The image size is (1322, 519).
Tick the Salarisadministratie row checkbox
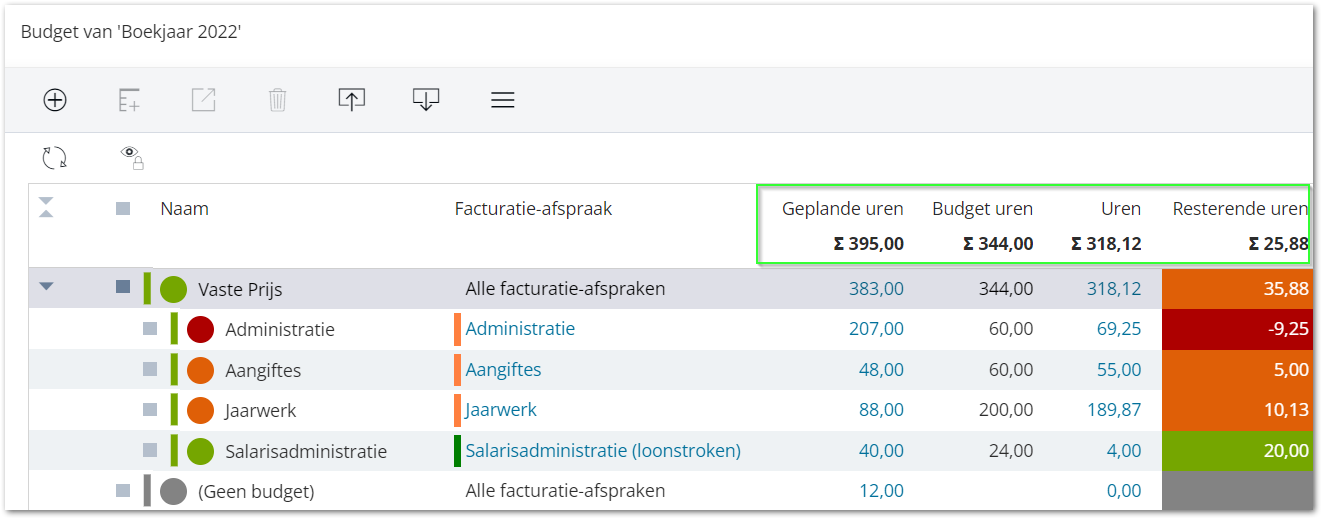click(150, 450)
